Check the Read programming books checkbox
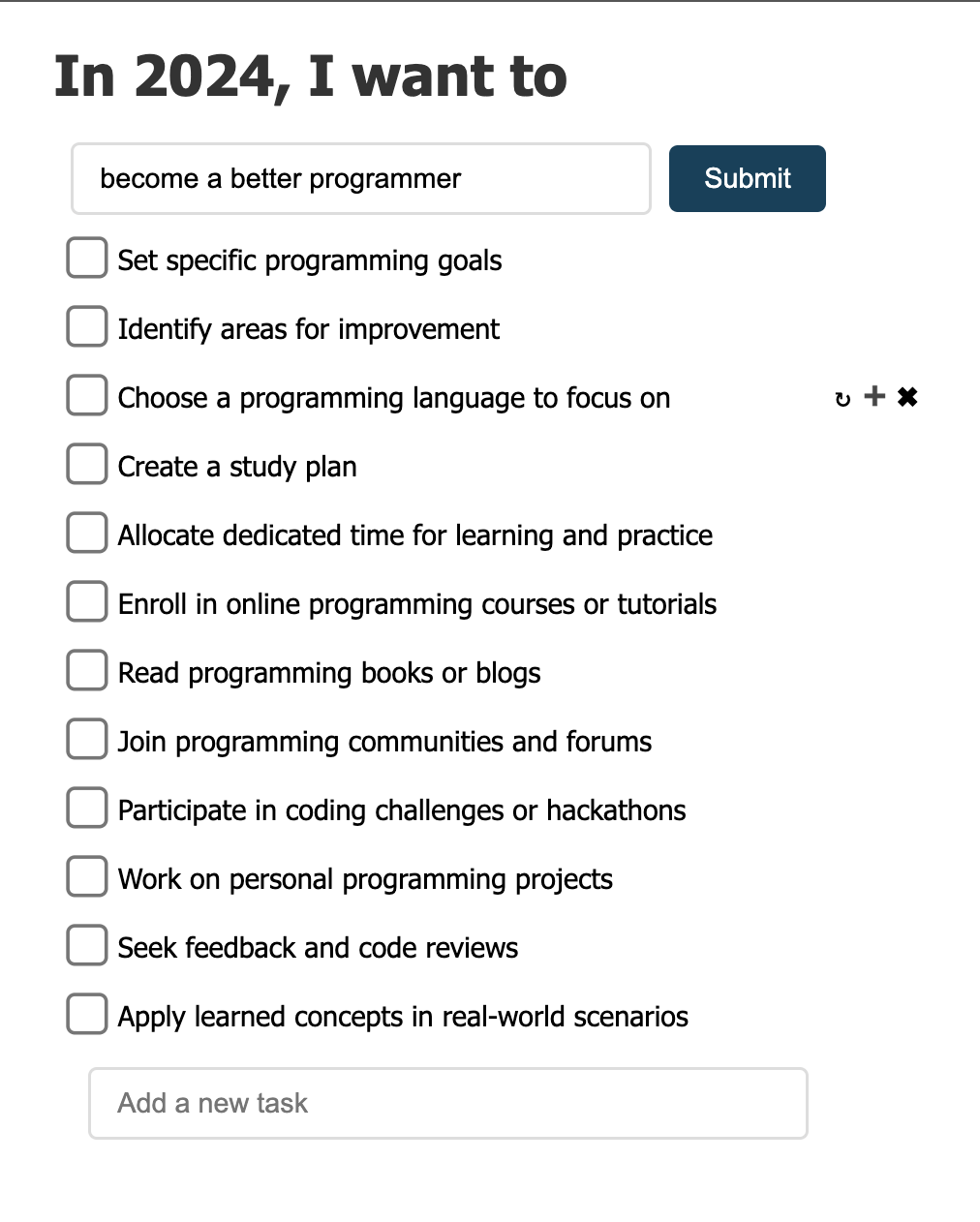Viewport: 980px width, 1222px height. [x=86, y=670]
